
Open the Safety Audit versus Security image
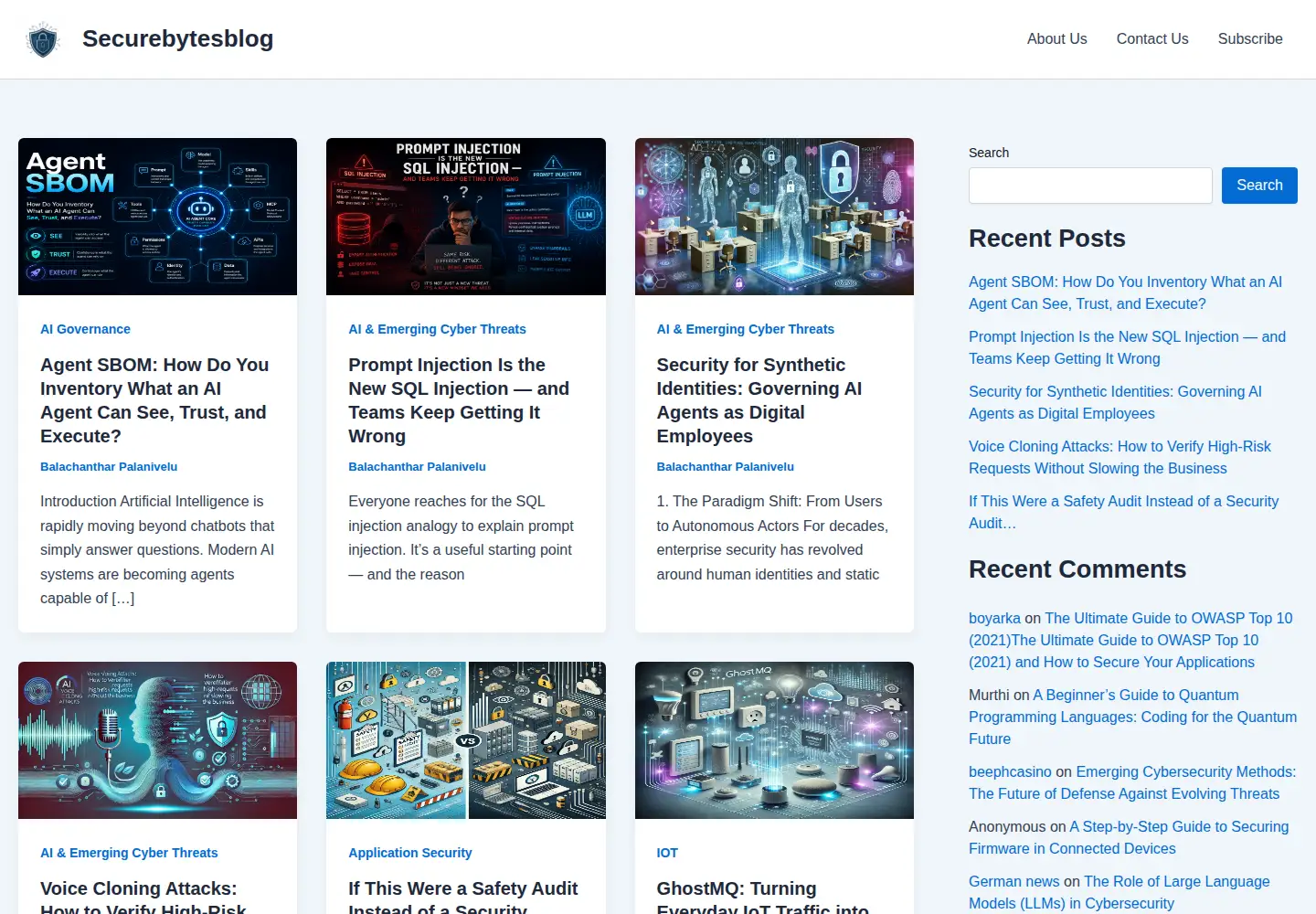(466, 740)
